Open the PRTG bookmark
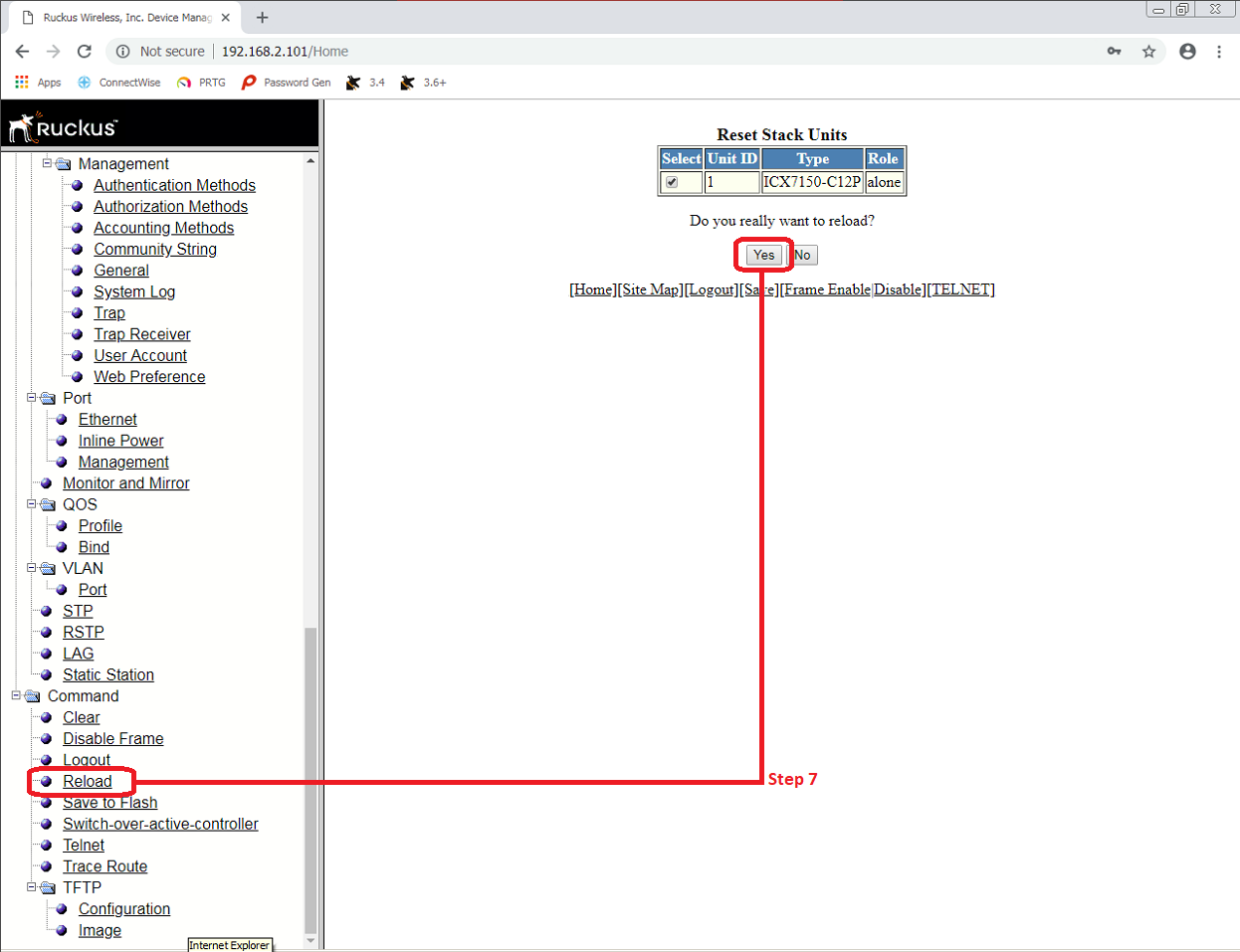This screenshot has height=952, width=1240. (x=201, y=83)
